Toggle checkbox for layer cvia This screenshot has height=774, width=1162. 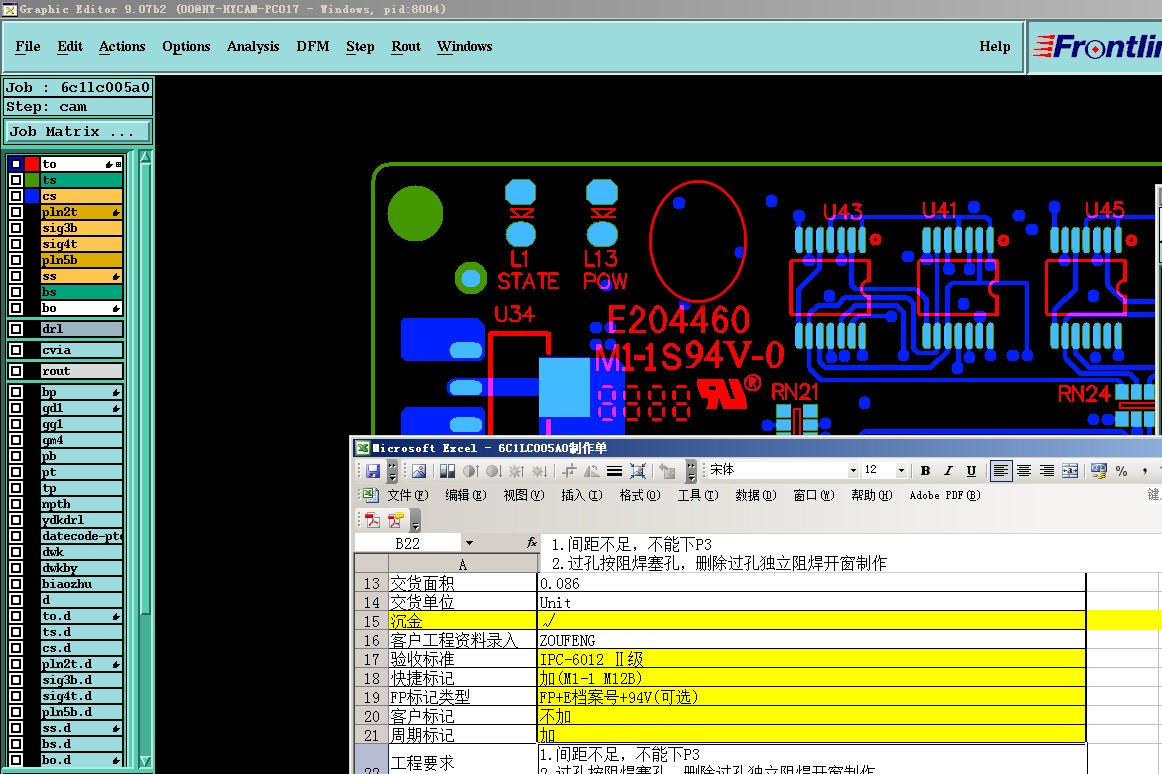16,350
